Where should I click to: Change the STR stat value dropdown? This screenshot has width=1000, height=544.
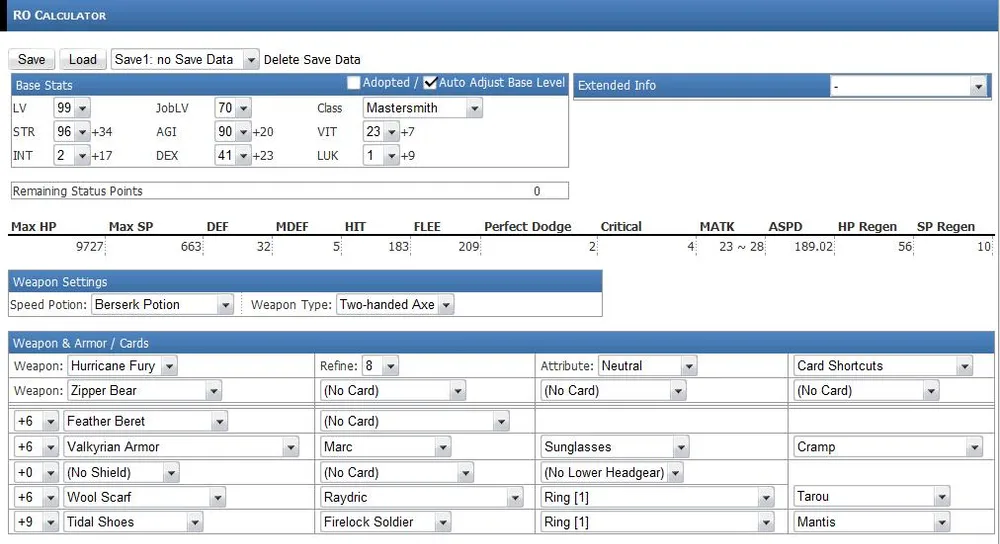[x=72, y=132]
